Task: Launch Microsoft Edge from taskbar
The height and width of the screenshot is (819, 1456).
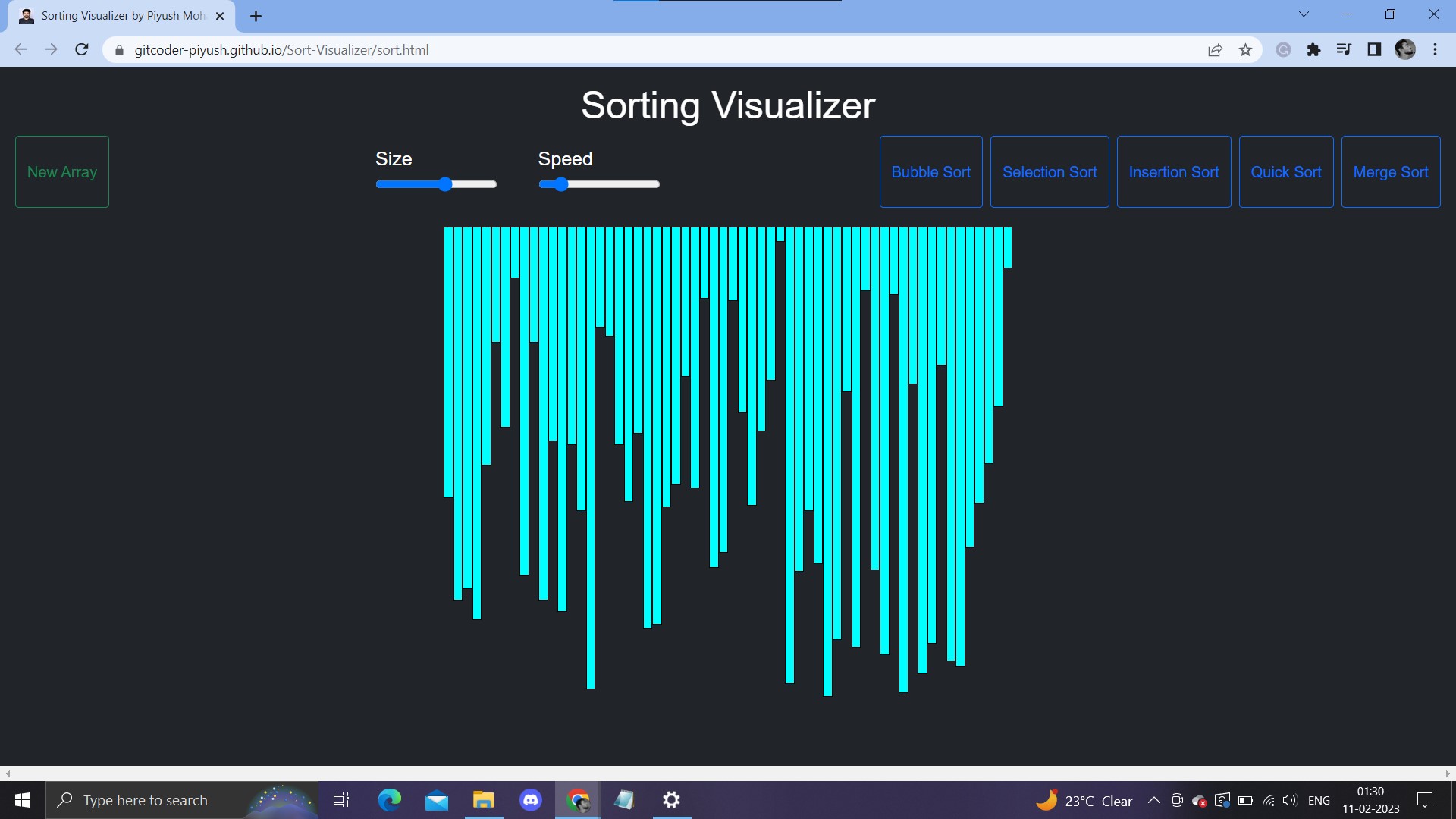Action: point(390,800)
